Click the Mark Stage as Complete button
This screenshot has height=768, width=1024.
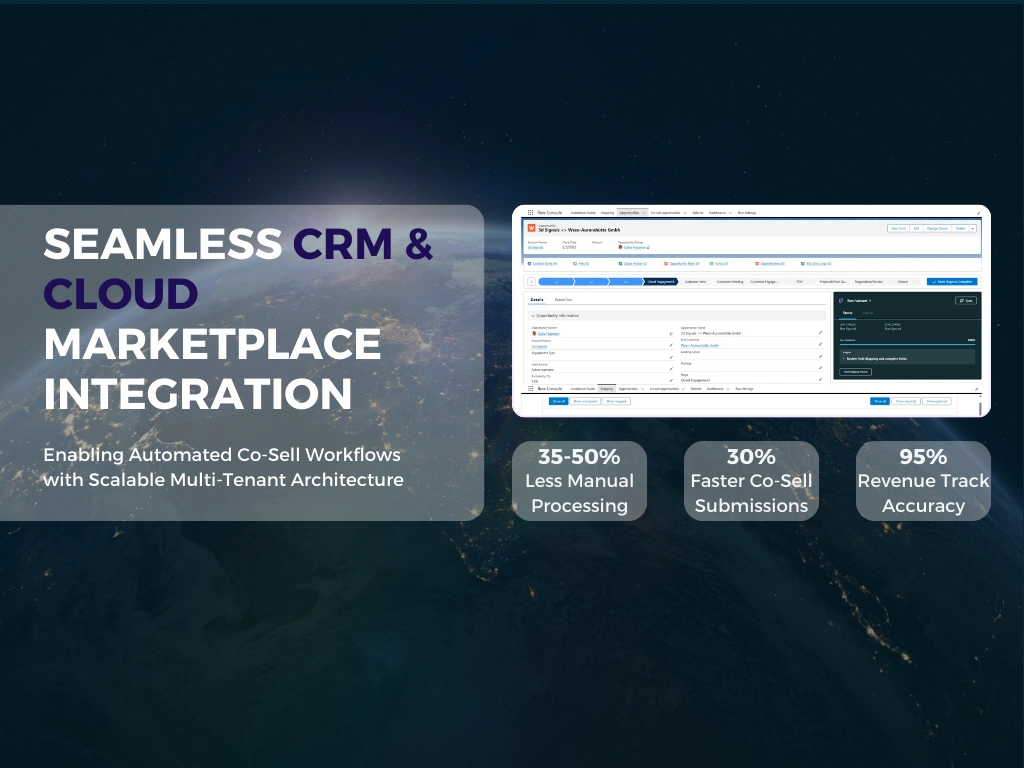click(950, 281)
